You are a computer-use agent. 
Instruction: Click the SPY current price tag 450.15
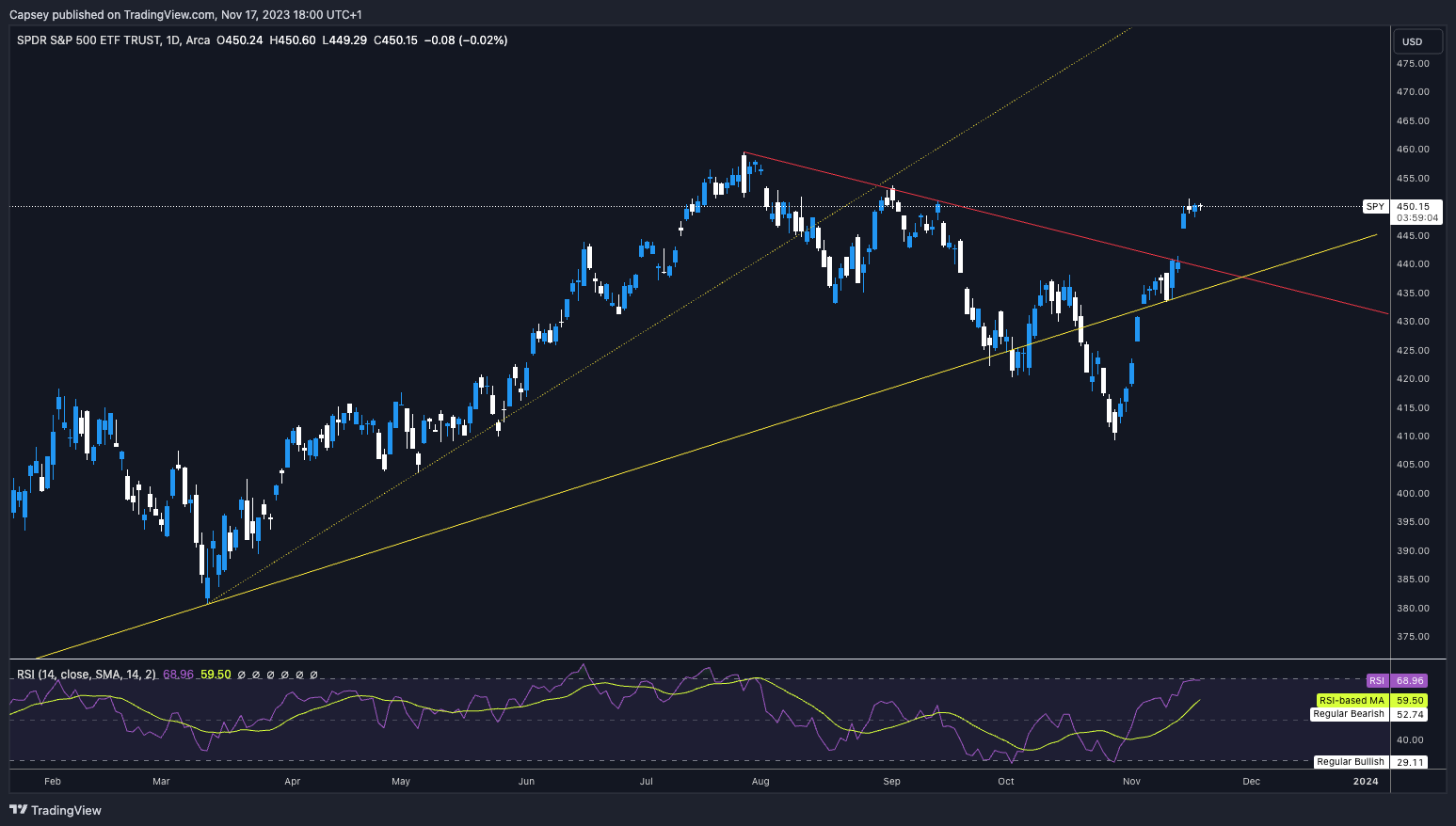point(1412,206)
